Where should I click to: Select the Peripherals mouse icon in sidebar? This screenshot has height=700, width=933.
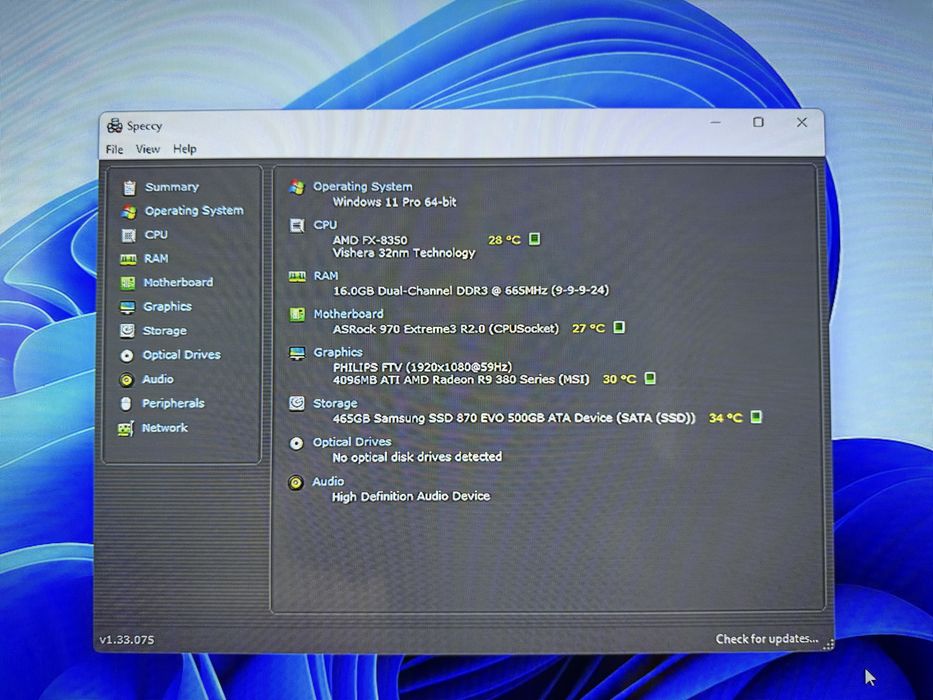(126, 404)
